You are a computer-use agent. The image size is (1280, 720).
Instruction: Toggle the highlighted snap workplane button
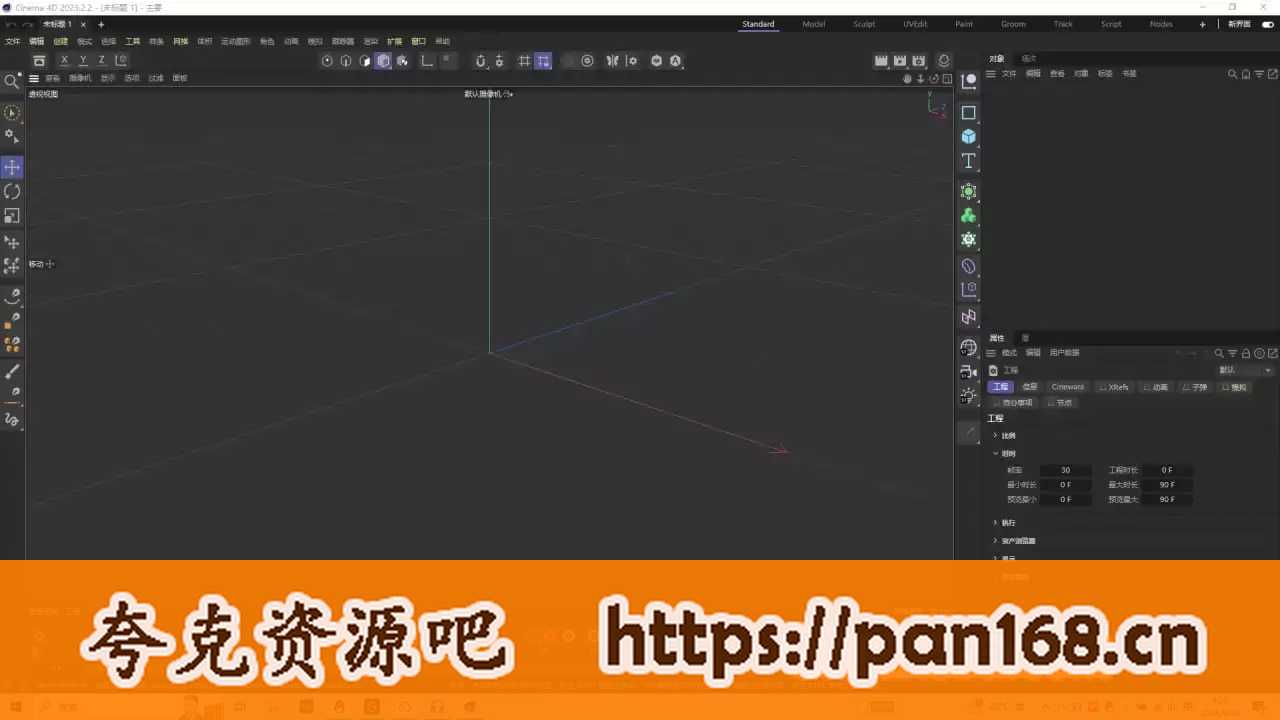[542, 61]
